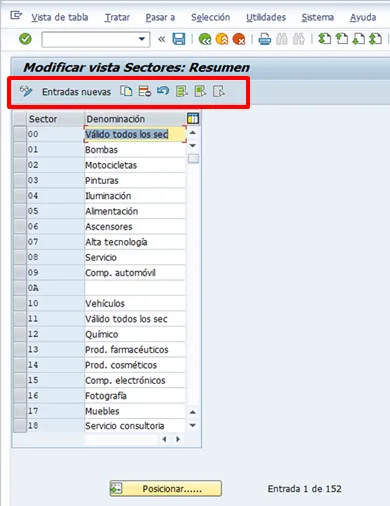The height and width of the screenshot is (506, 390).
Task: Click the green checkmark Enter icon
Action: 25,39
